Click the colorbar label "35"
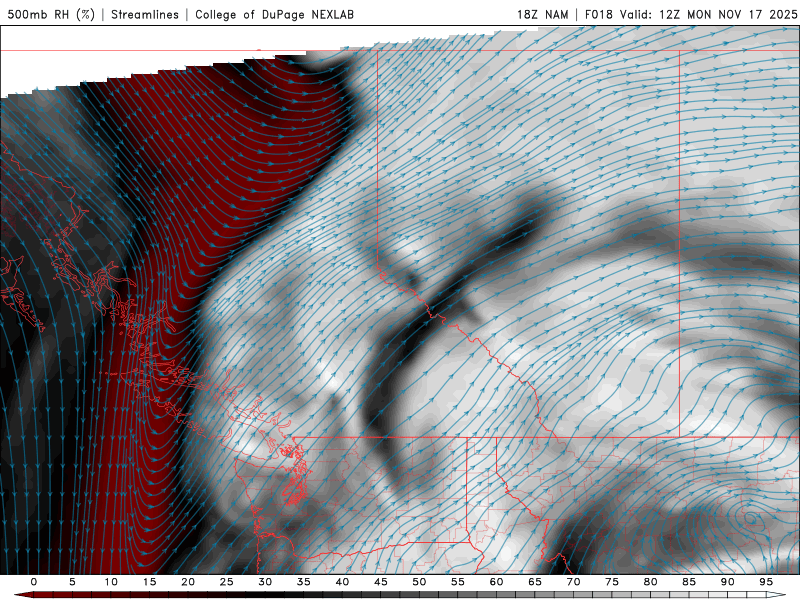The width and height of the screenshot is (800, 600). click(304, 582)
